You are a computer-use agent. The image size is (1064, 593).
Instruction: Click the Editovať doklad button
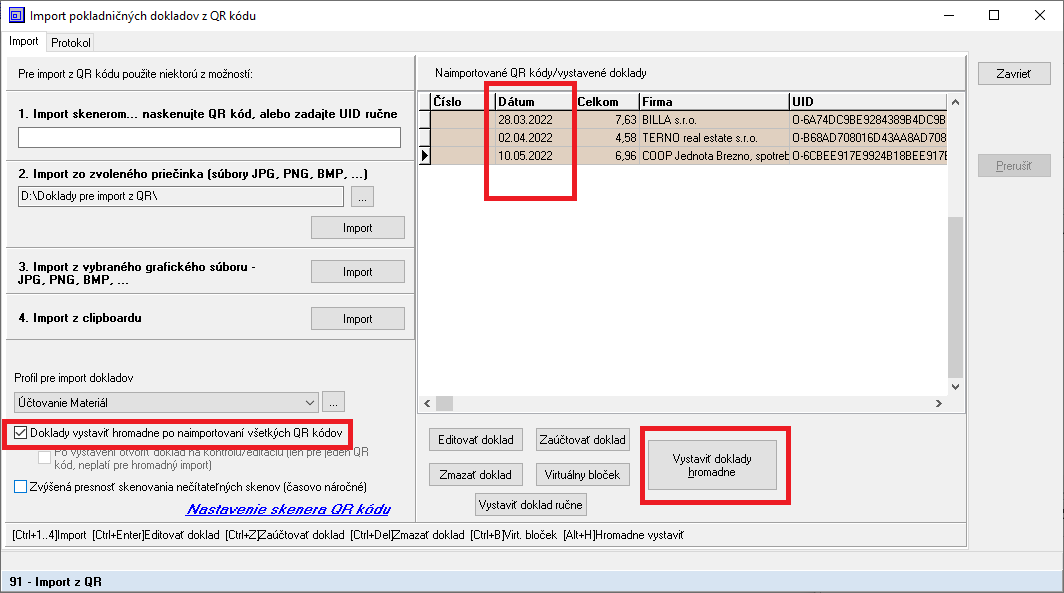pos(476,440)
